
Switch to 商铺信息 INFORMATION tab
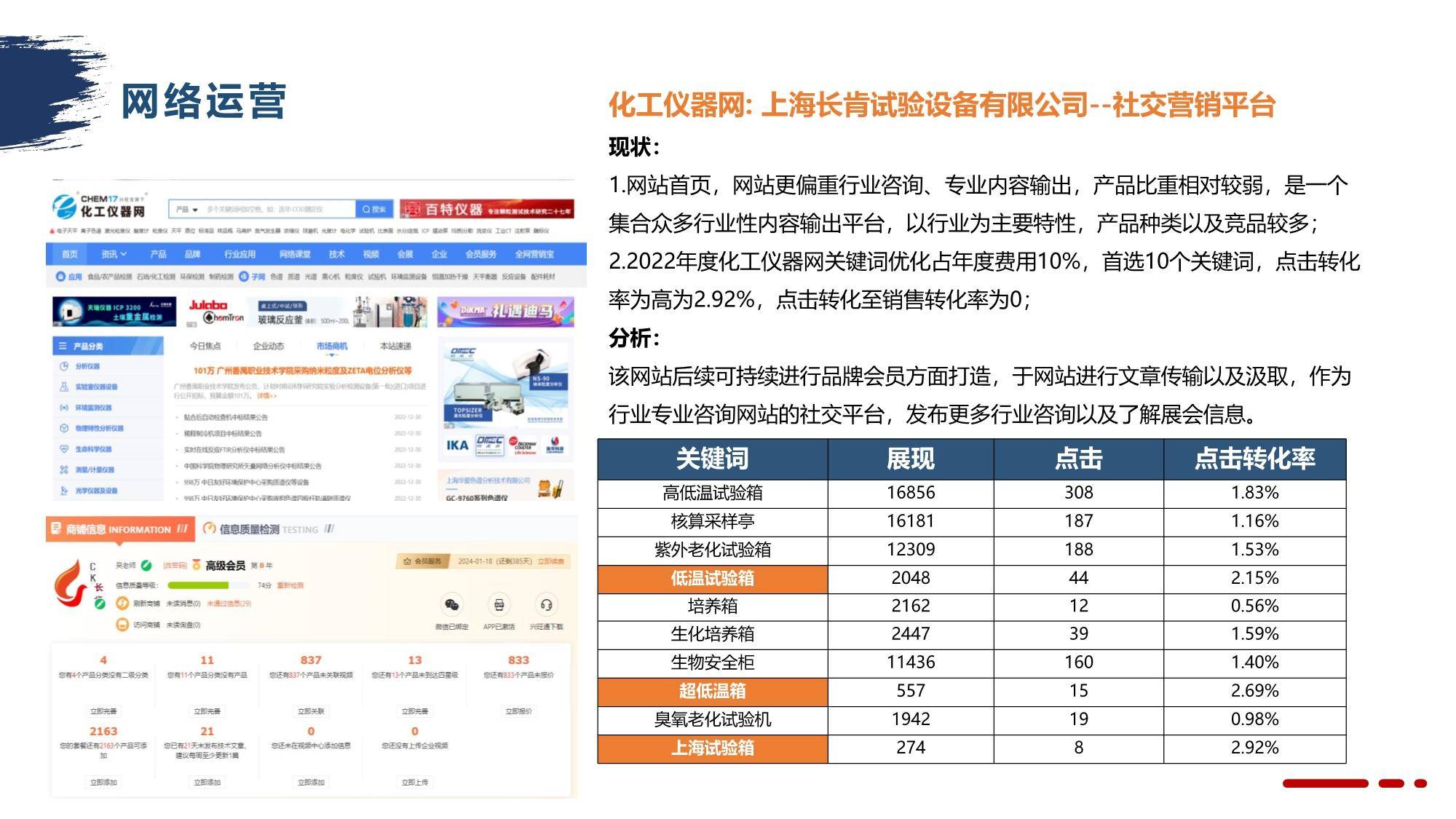120,529
